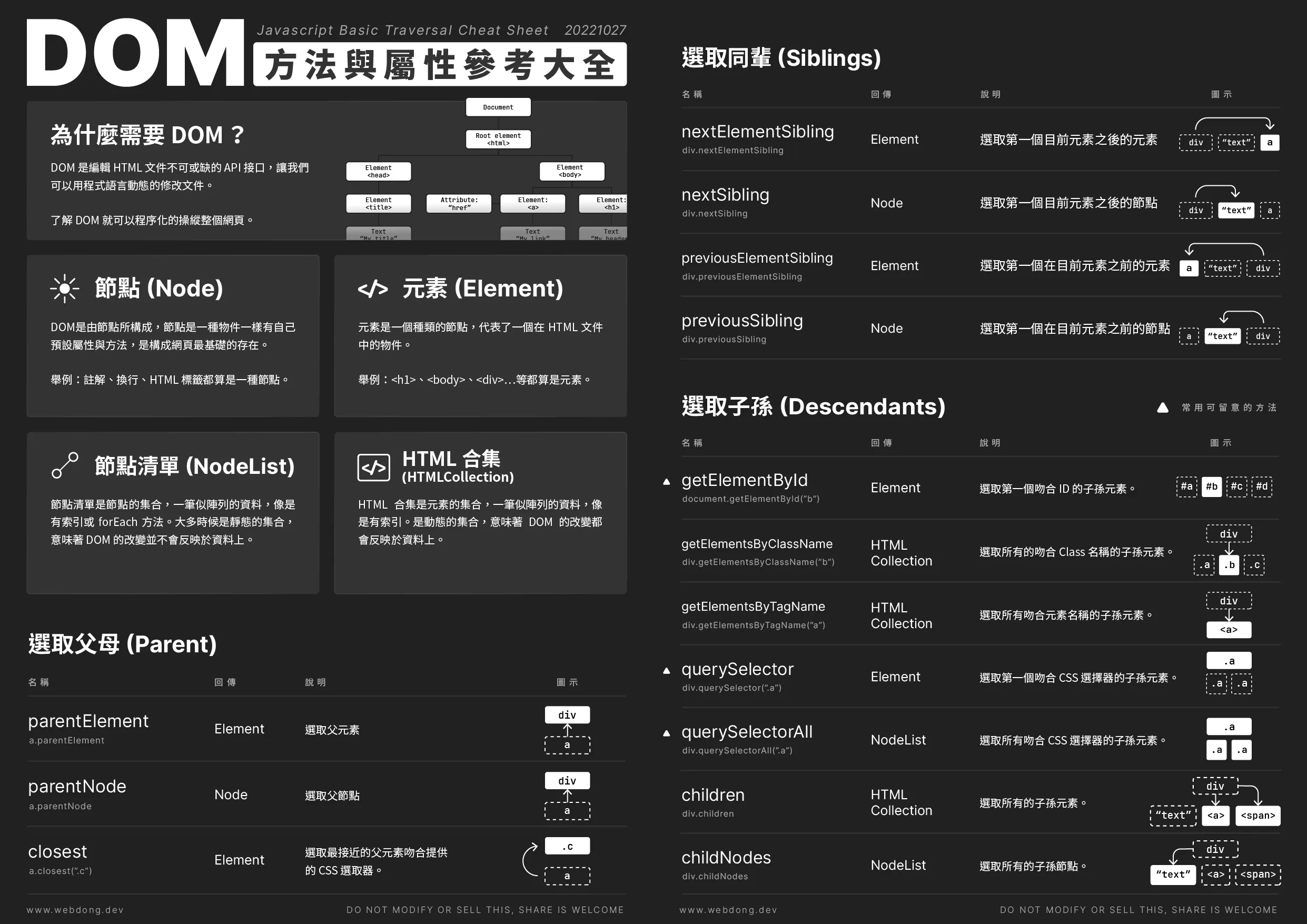Click the code bracket Element icon

click(373, 289)
